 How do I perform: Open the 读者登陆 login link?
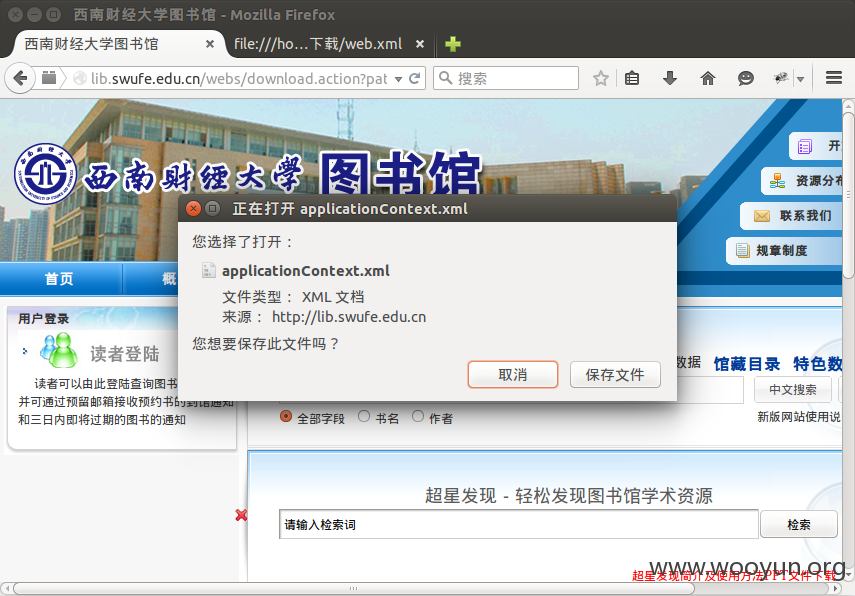click(x=124, y=353)
